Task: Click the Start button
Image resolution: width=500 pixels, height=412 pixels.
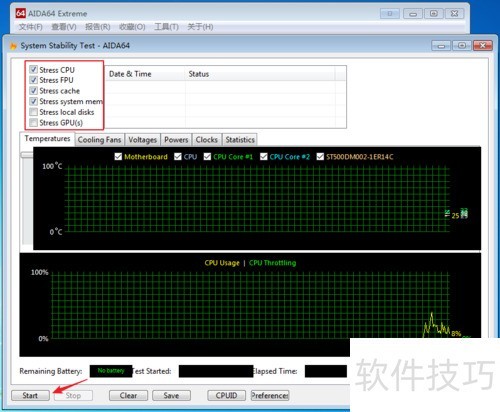Action: click(x=30, y=396)
